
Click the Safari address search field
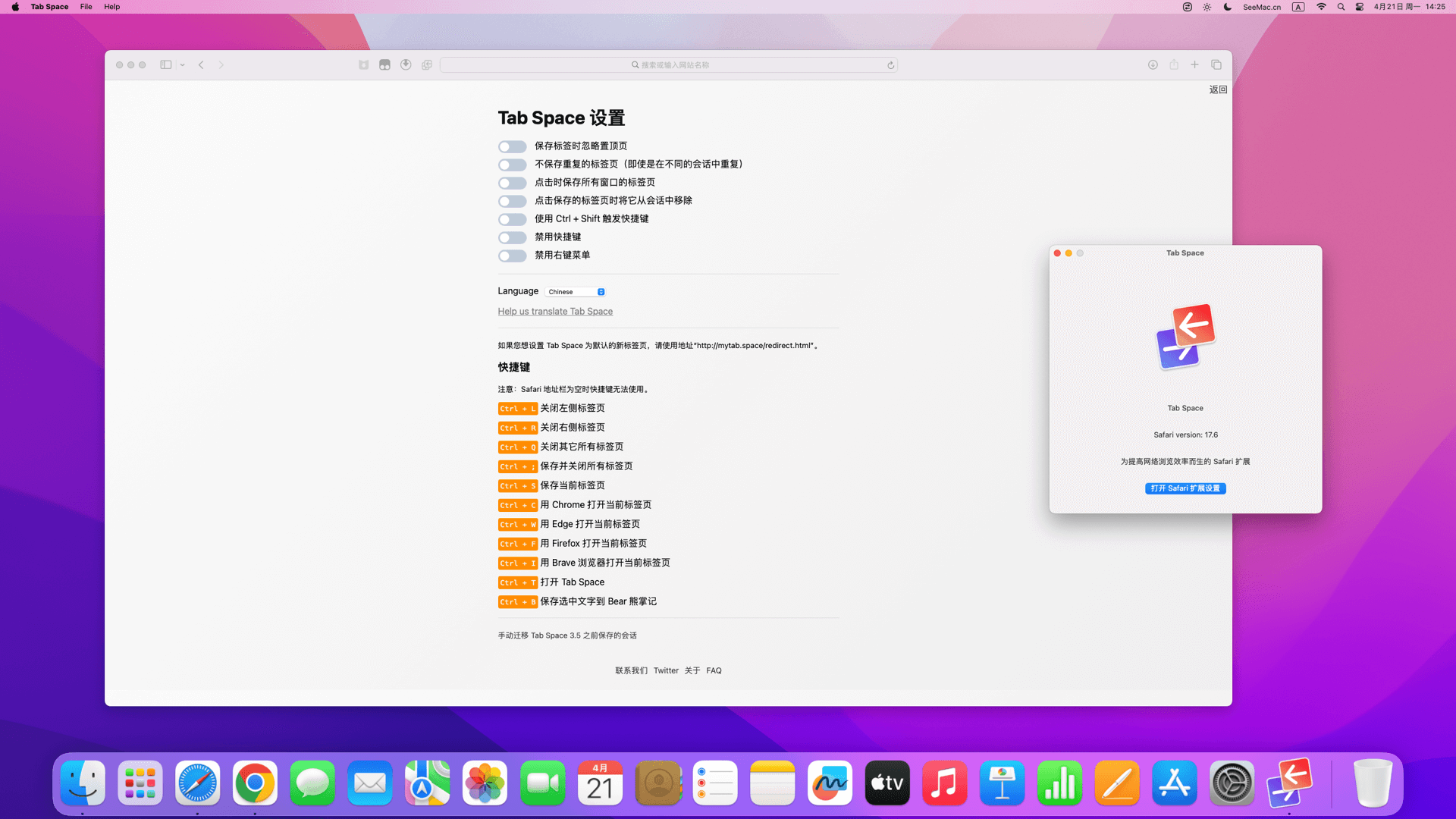[667, 65]
